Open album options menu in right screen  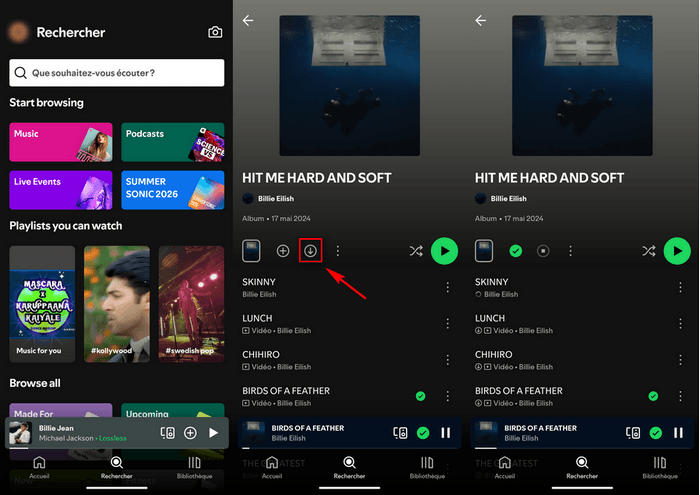[x=571, y=251]
